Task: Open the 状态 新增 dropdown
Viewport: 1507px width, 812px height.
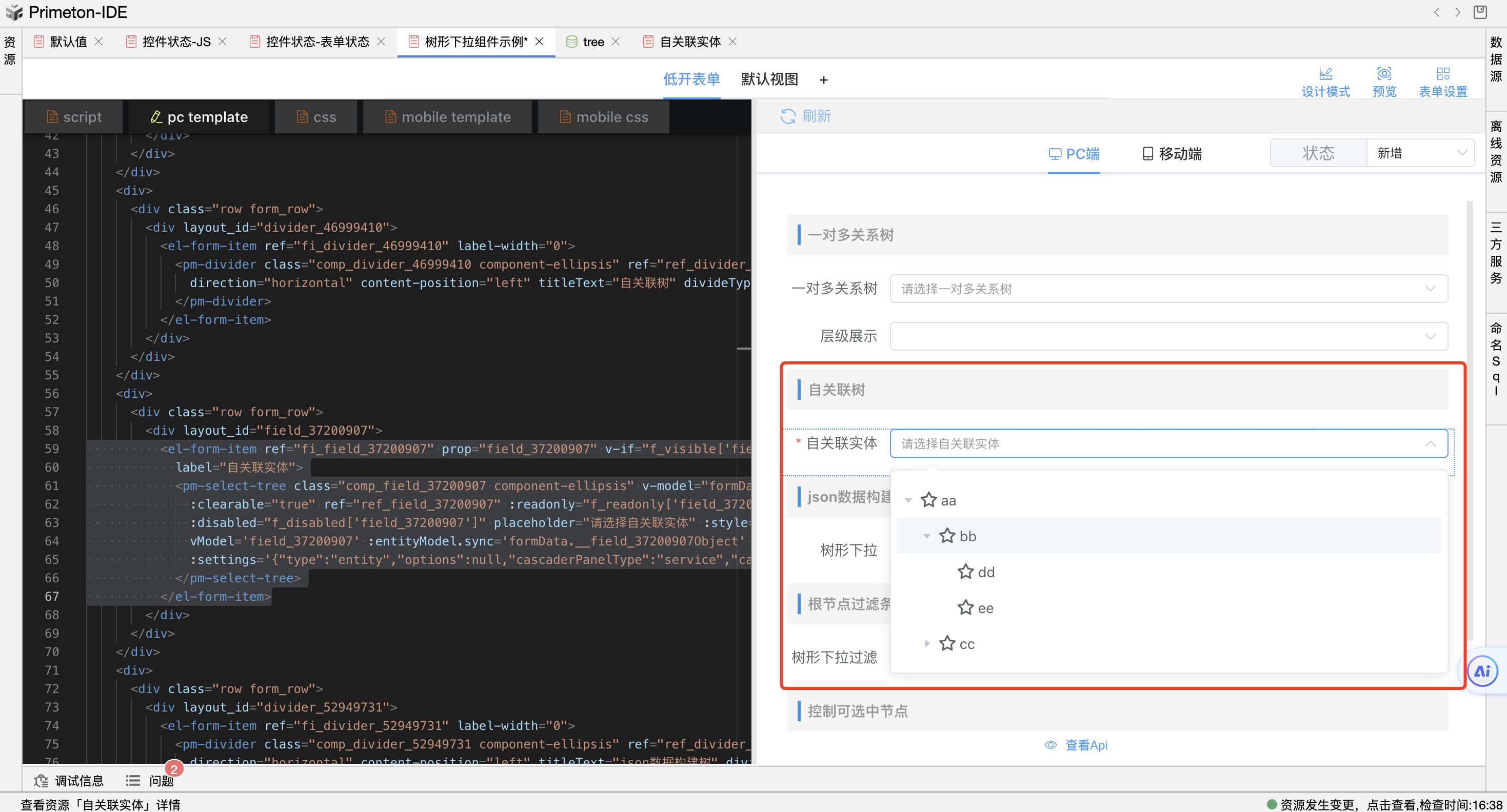Action: pyautogui.click(x=1419, y=153)
